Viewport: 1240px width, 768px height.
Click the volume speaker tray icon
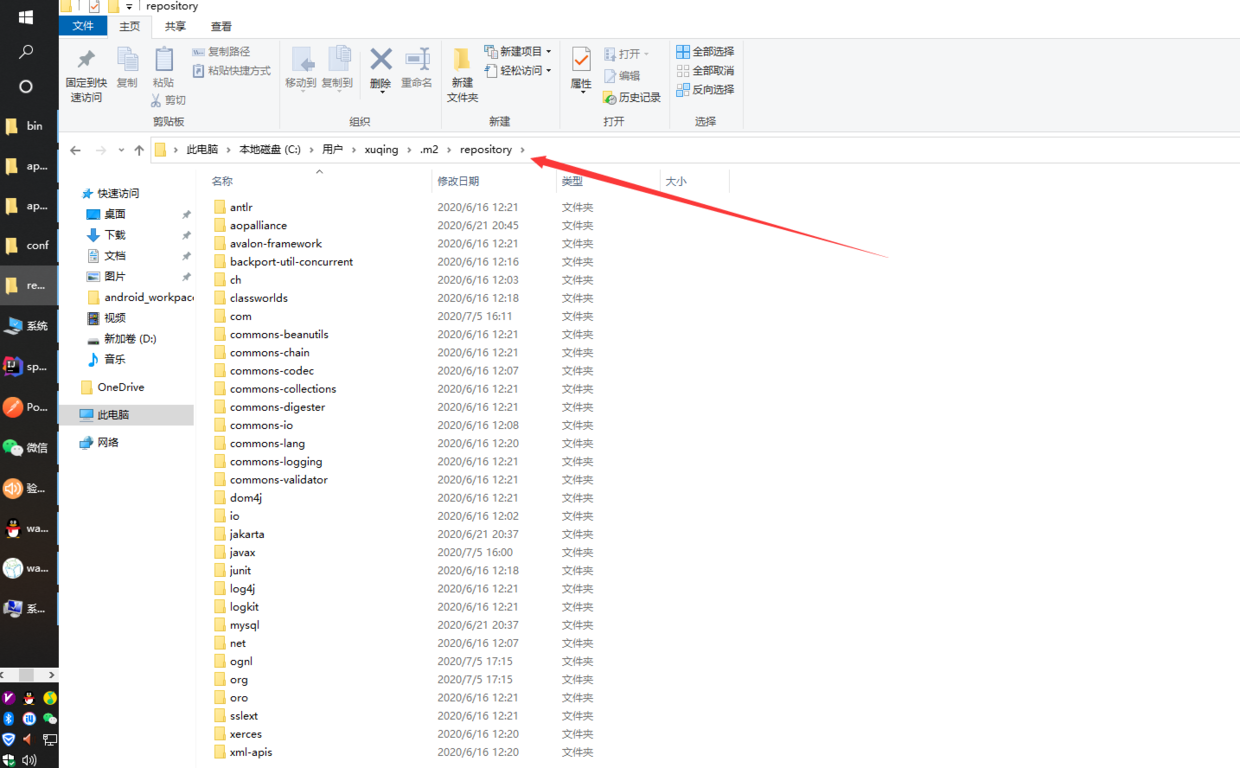pyautogui.click(x=28, y=760)
